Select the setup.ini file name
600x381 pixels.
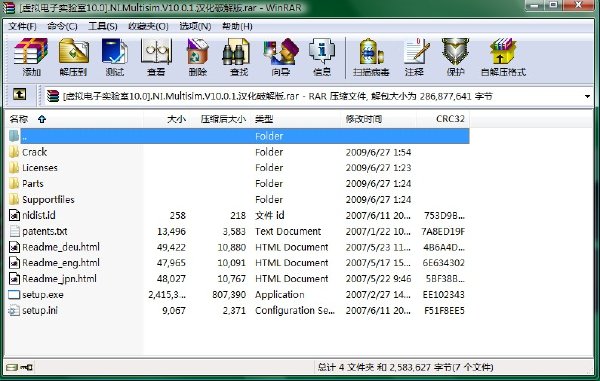(40, 310)
